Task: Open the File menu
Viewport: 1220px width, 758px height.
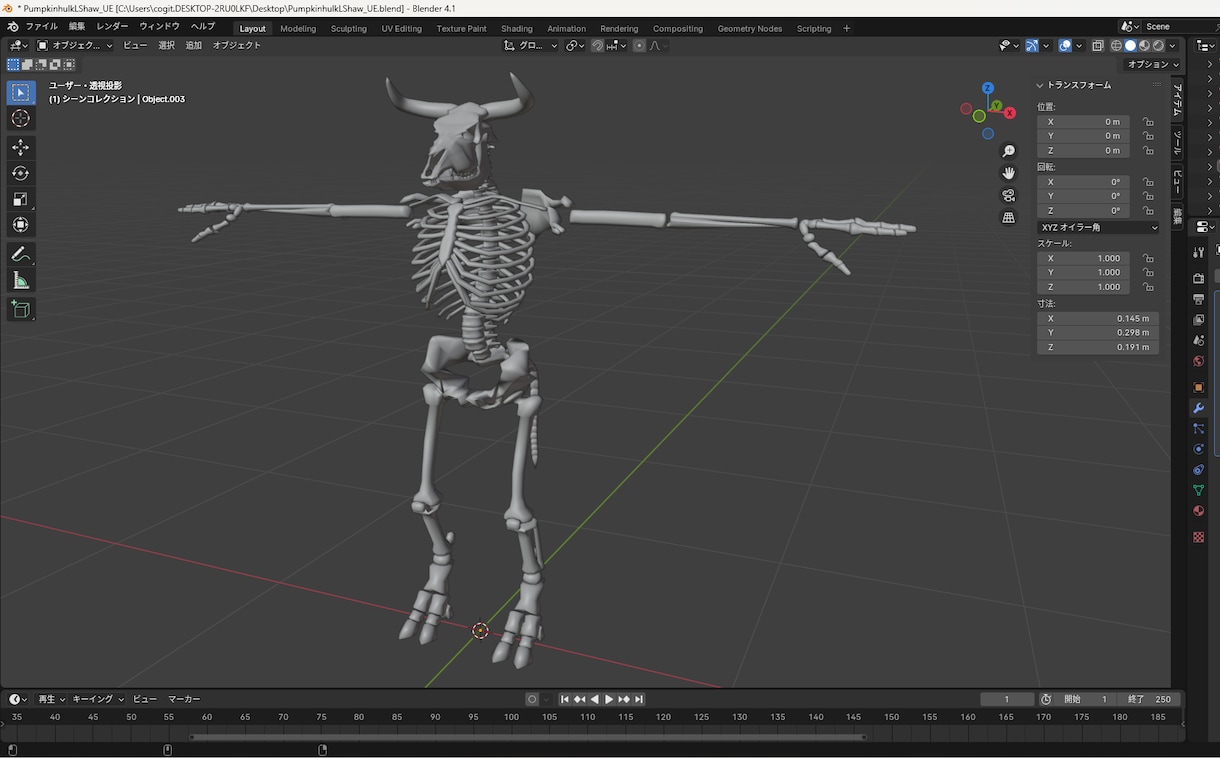Action: pyautogui.click(x=41, y=27)
